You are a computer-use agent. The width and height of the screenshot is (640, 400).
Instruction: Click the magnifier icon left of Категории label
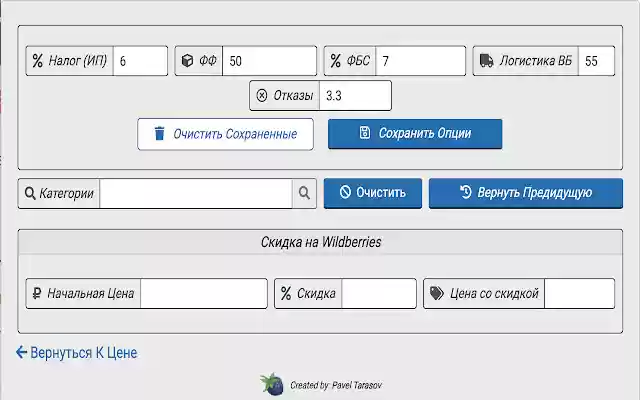coord(30,193)
